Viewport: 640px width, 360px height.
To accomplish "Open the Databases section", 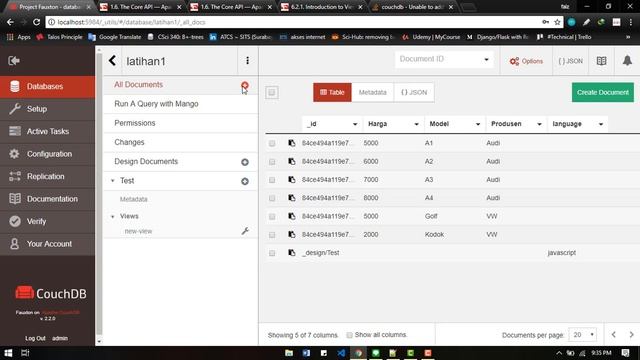I will (47, 87).
